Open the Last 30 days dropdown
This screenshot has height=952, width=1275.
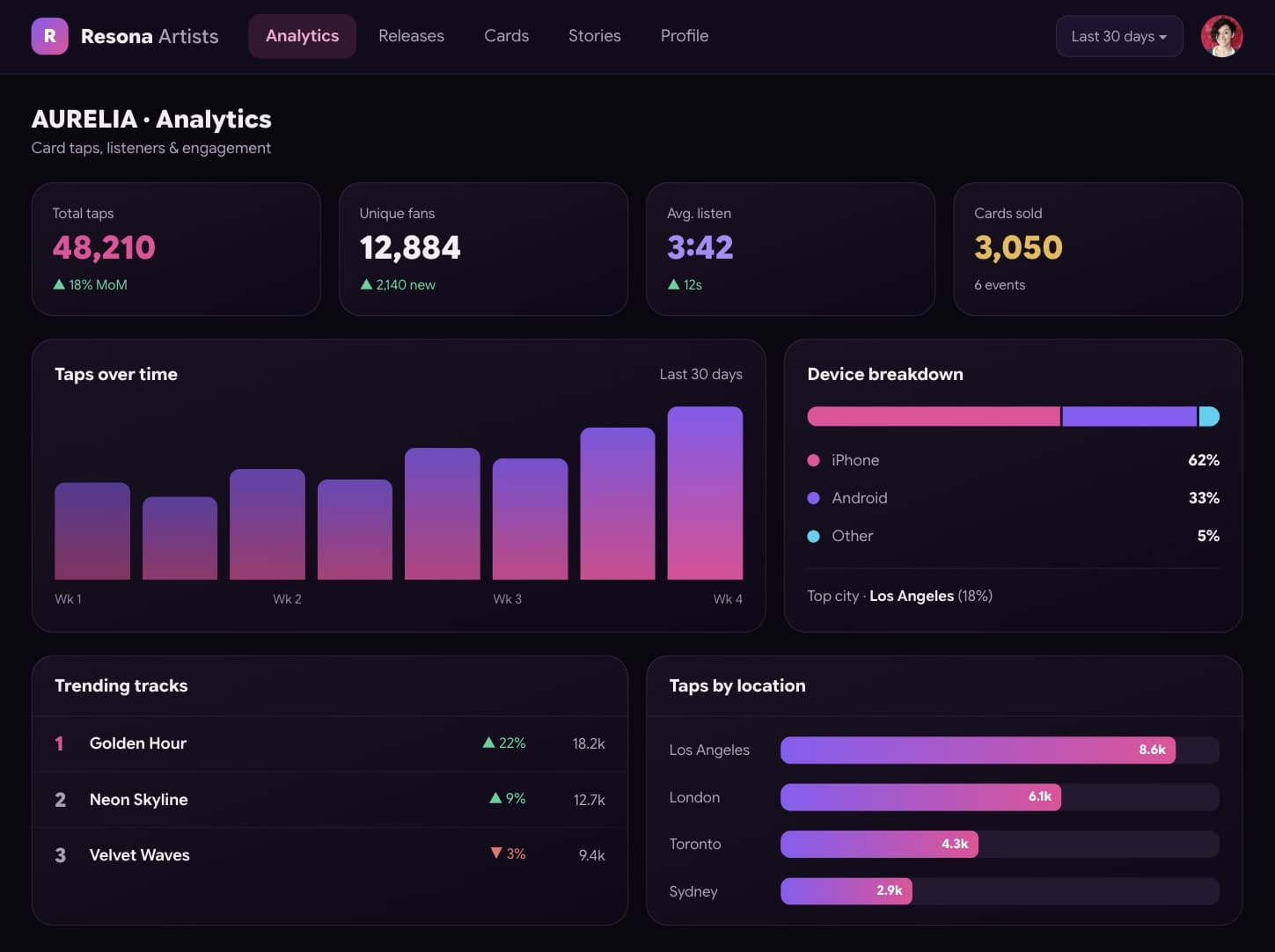(1118, 36)
